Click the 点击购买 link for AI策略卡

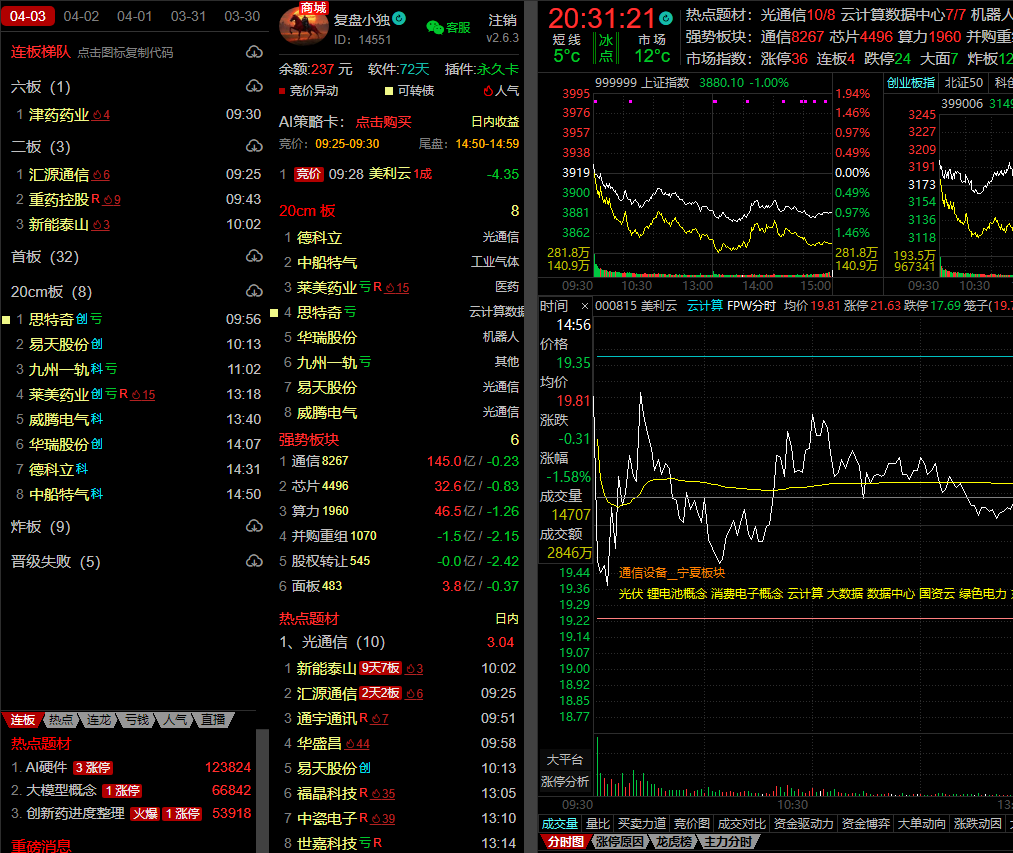click(384, 121)
